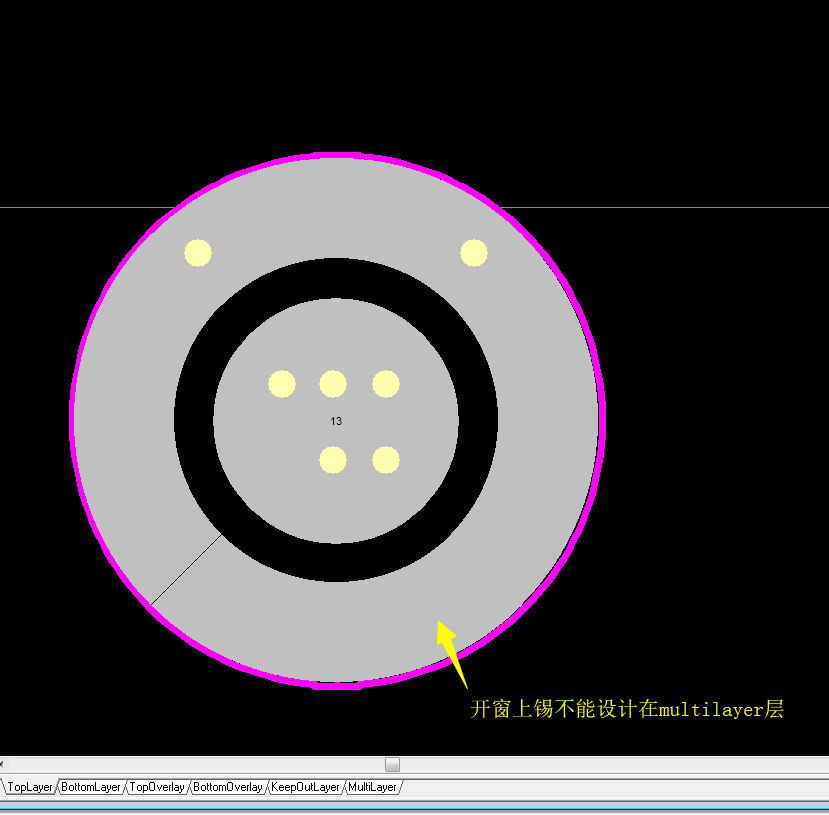The image size is (829, 815).
Task: Pick the top-left hole in the inner pad
Action: tap(282, 384)
